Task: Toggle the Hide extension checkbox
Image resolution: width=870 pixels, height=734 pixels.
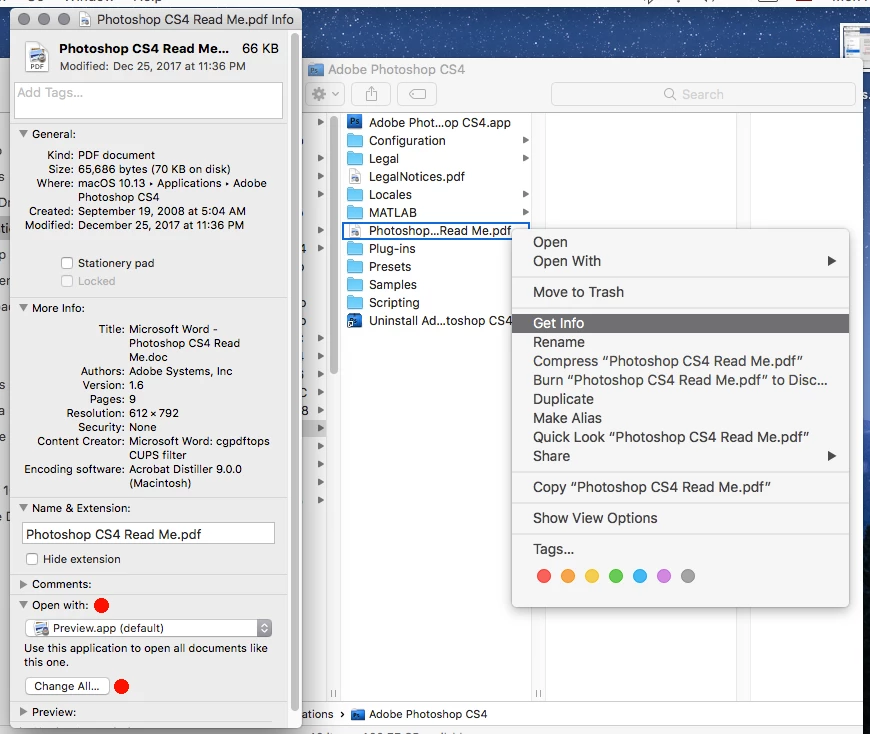Action: (x=32, y=559)
